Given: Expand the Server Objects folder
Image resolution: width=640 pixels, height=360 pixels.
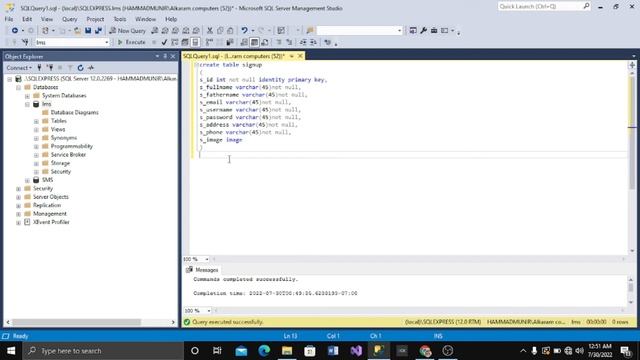Looking at the screenshot, I should [18, 197].
